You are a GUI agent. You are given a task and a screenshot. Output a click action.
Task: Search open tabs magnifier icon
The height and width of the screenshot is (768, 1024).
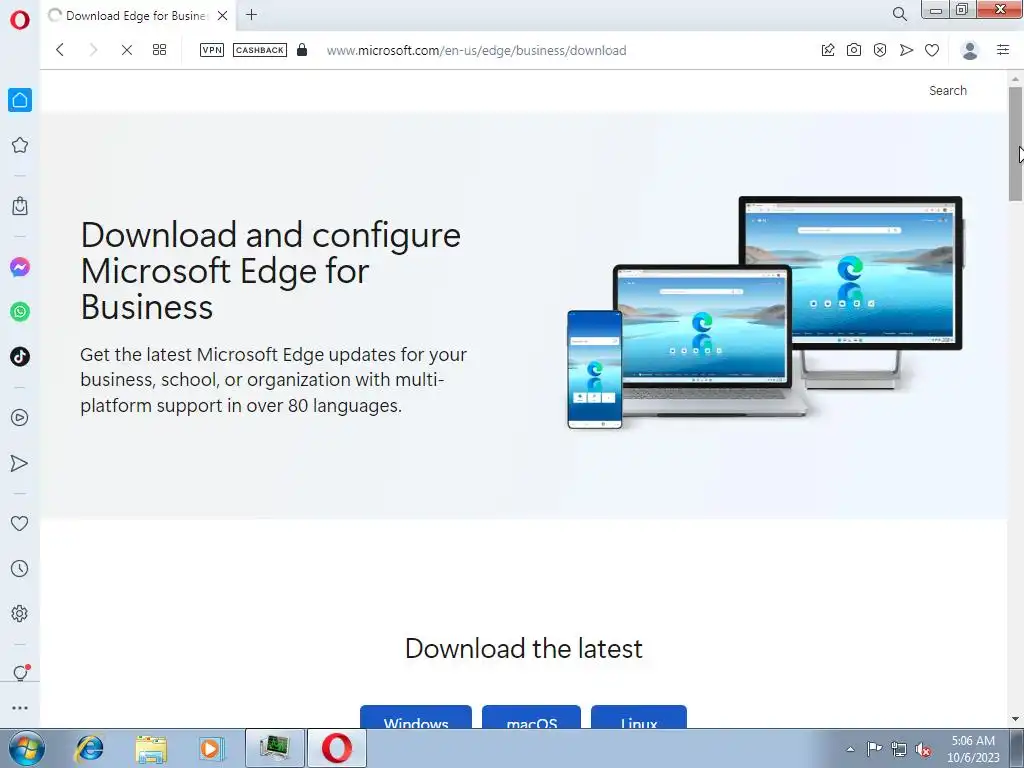[899, 14]
